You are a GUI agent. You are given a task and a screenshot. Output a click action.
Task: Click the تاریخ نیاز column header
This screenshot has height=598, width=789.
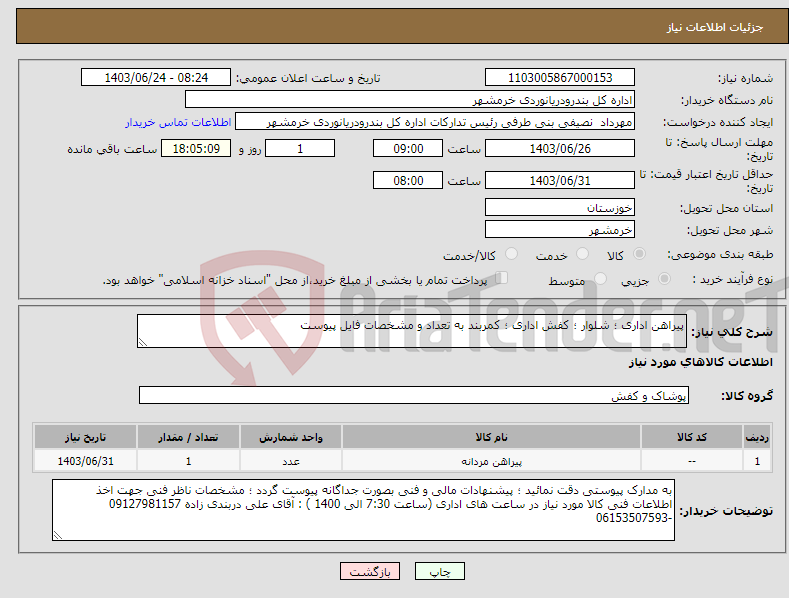pyautogui.click(x=86, y=437)
